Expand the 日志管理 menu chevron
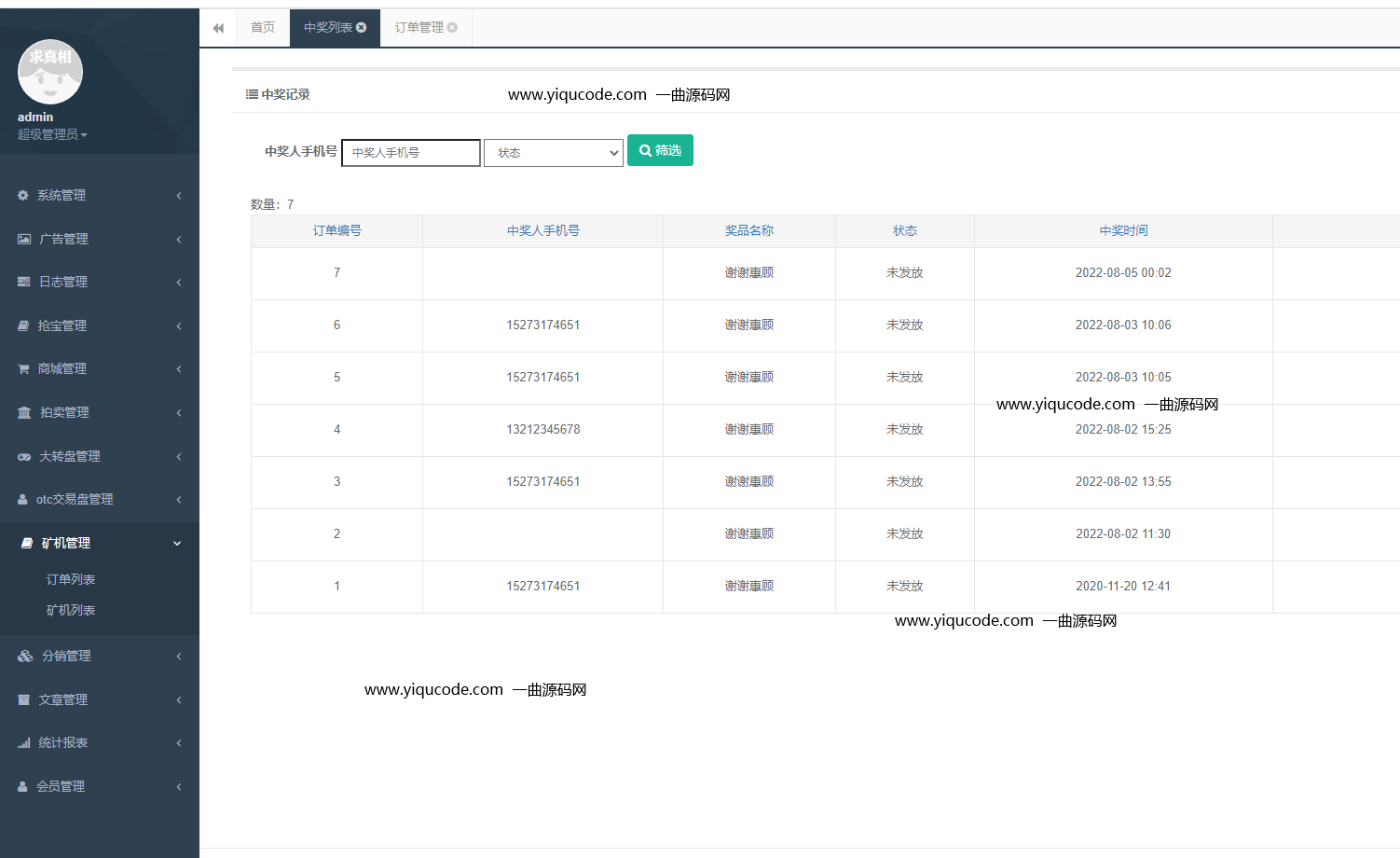Viewport: 1400px width, 858px height. click(178, 282)
